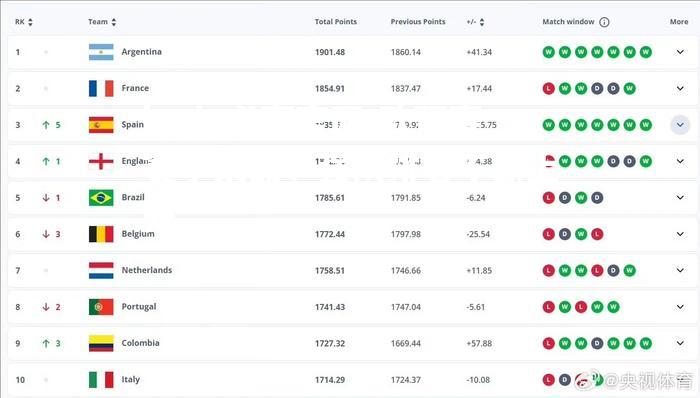
Task: Expand the Colombia row details chevron
Action: point(680,343)
